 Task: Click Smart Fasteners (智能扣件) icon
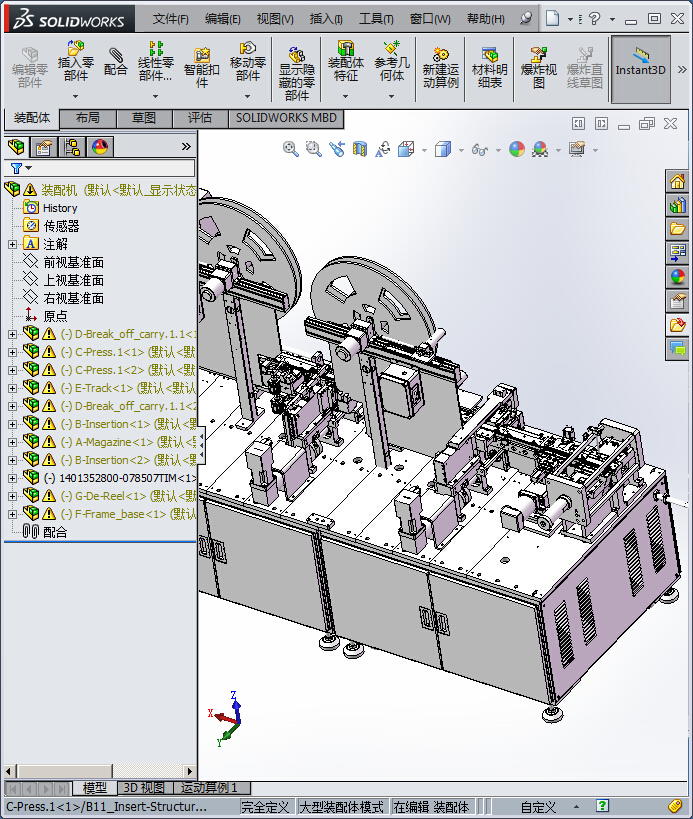click(202, 68)
